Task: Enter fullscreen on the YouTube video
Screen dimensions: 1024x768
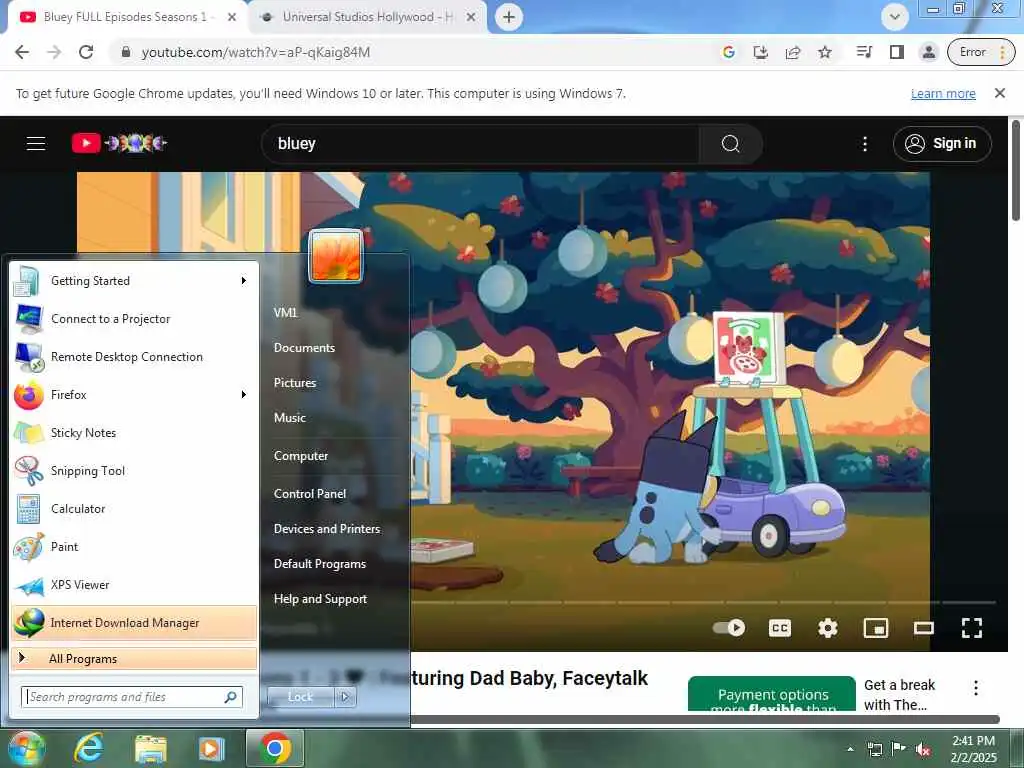Action: point(972,628)
